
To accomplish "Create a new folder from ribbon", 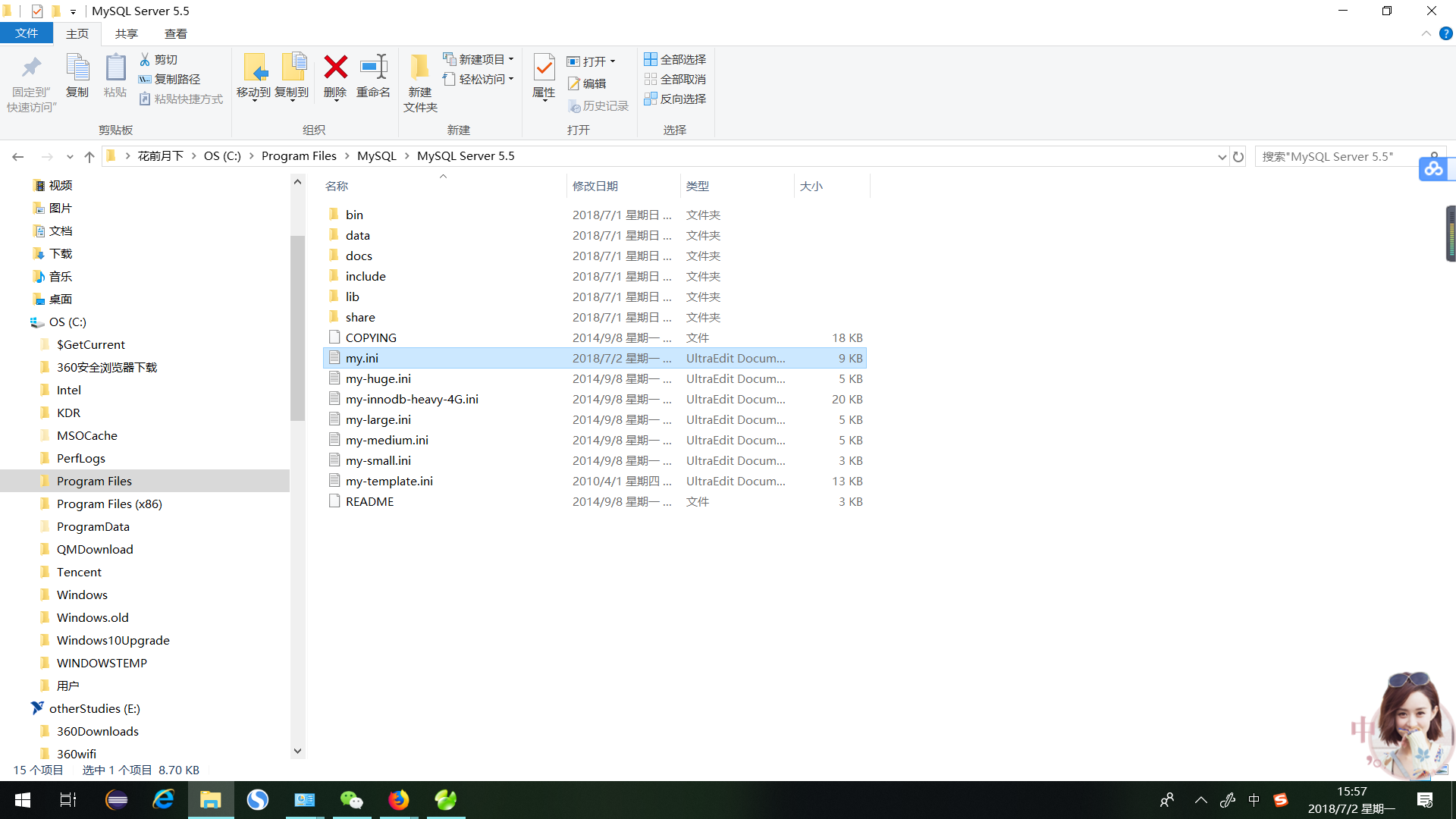I will 420,83.
